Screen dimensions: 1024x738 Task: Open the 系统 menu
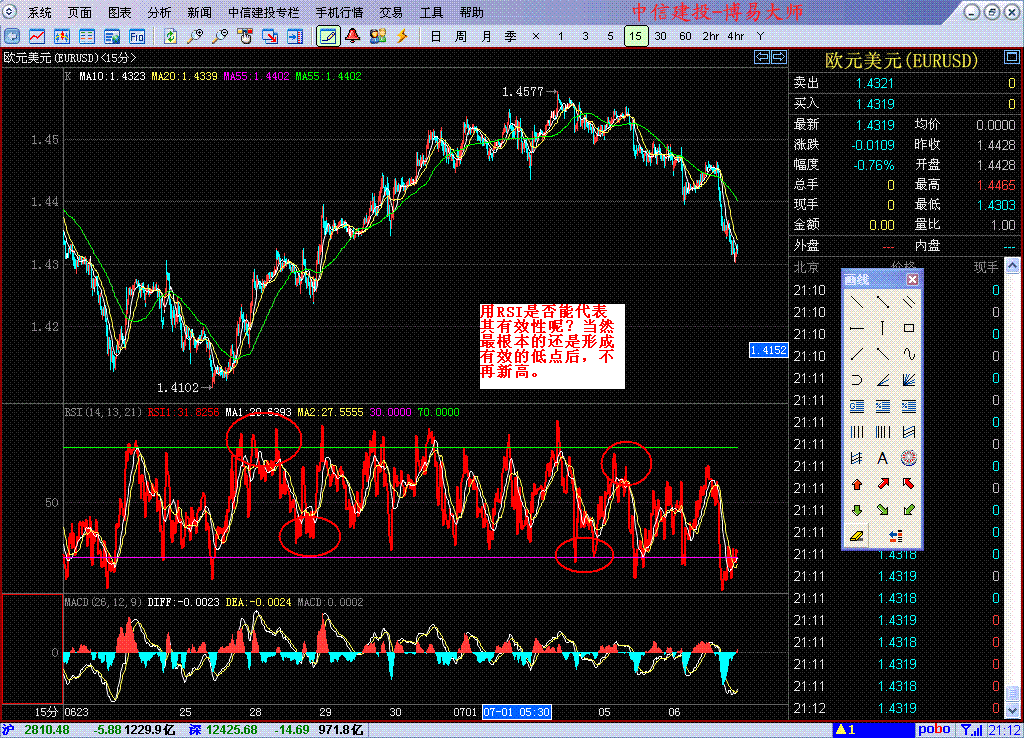point(40,12)
